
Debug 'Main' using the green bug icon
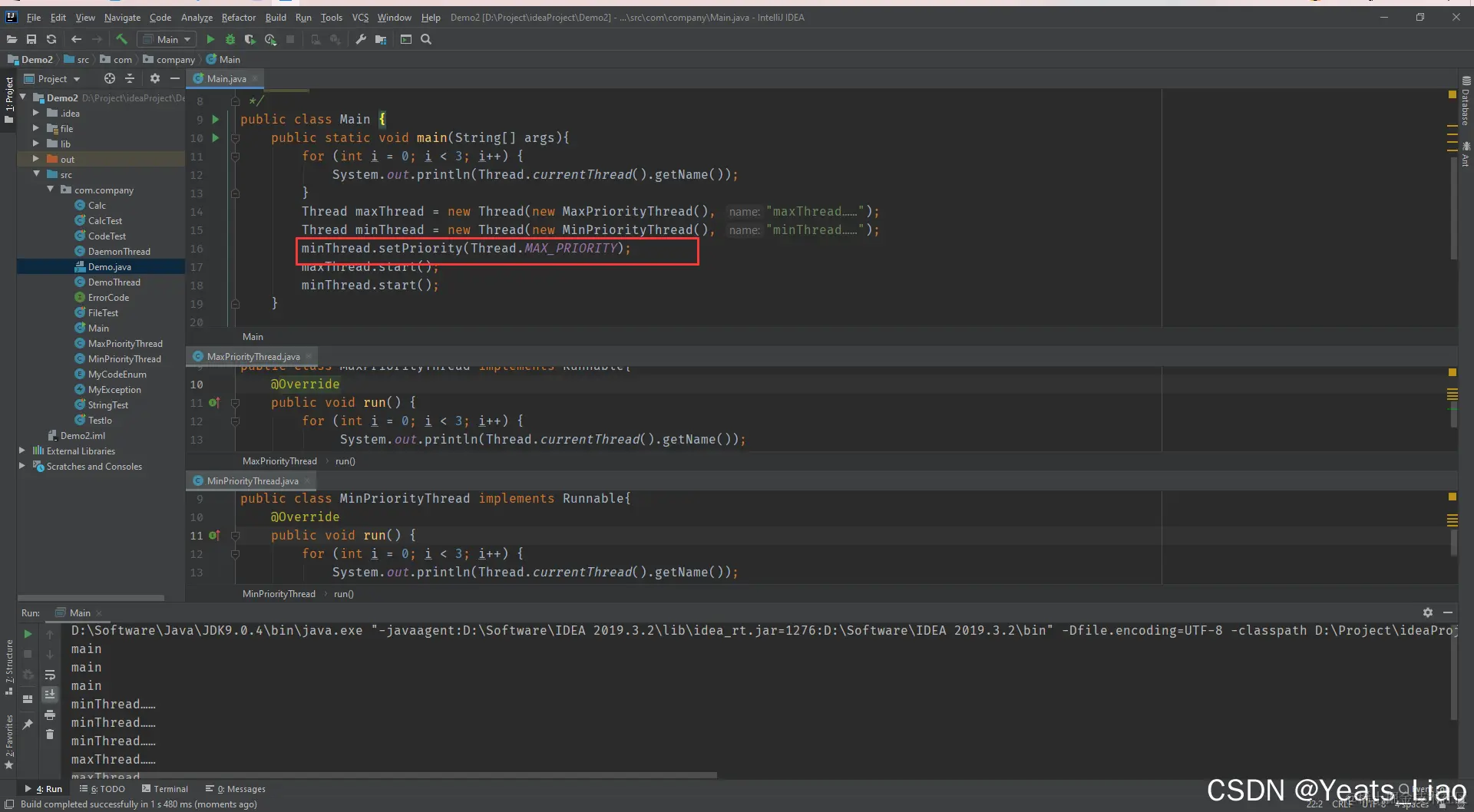230,39
